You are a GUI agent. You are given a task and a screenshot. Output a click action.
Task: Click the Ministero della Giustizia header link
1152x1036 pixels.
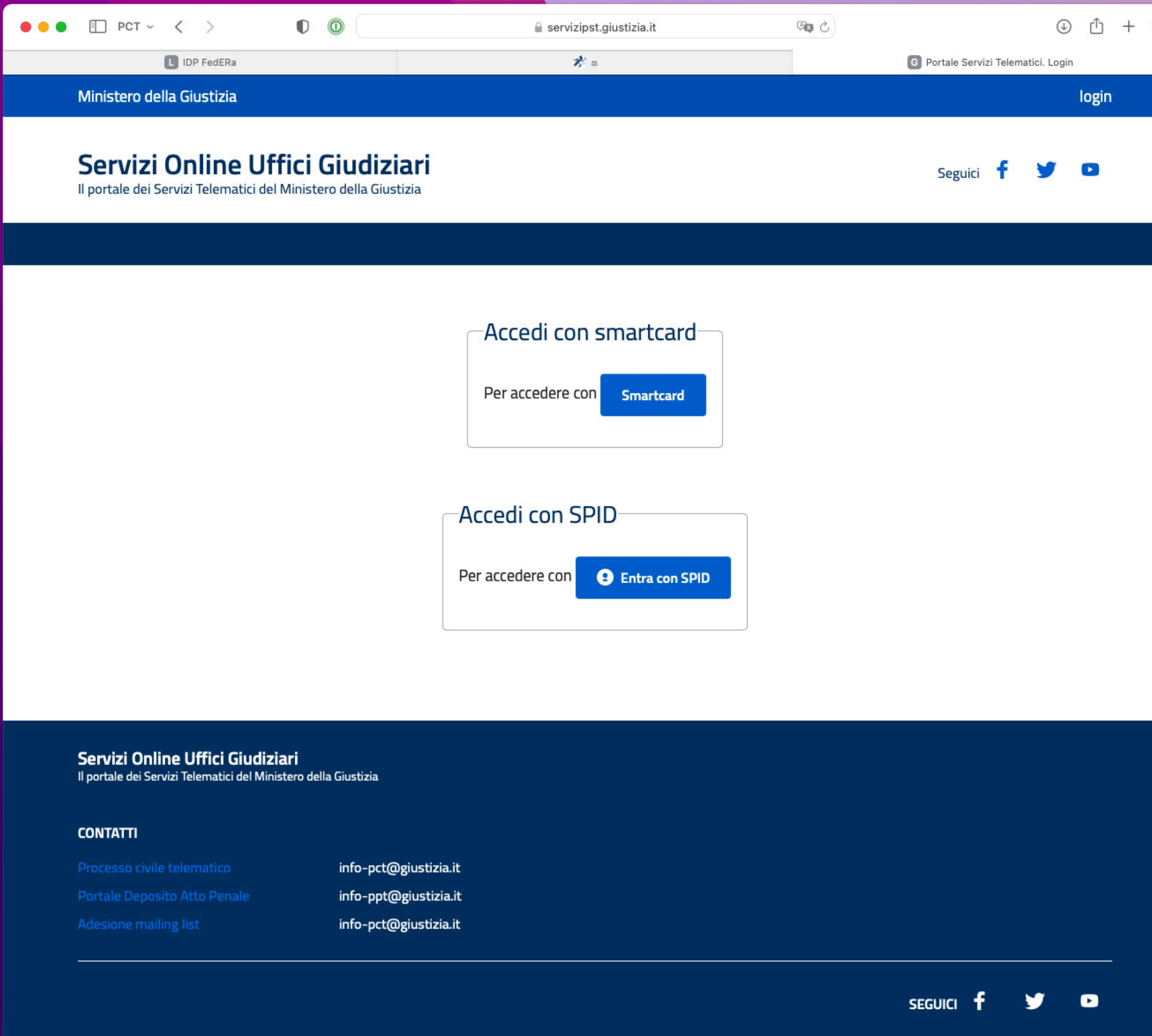click(x=157, y=96)
